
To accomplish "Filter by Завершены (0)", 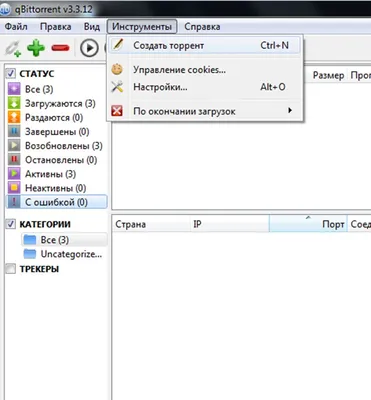I will [x=57, y=132].
